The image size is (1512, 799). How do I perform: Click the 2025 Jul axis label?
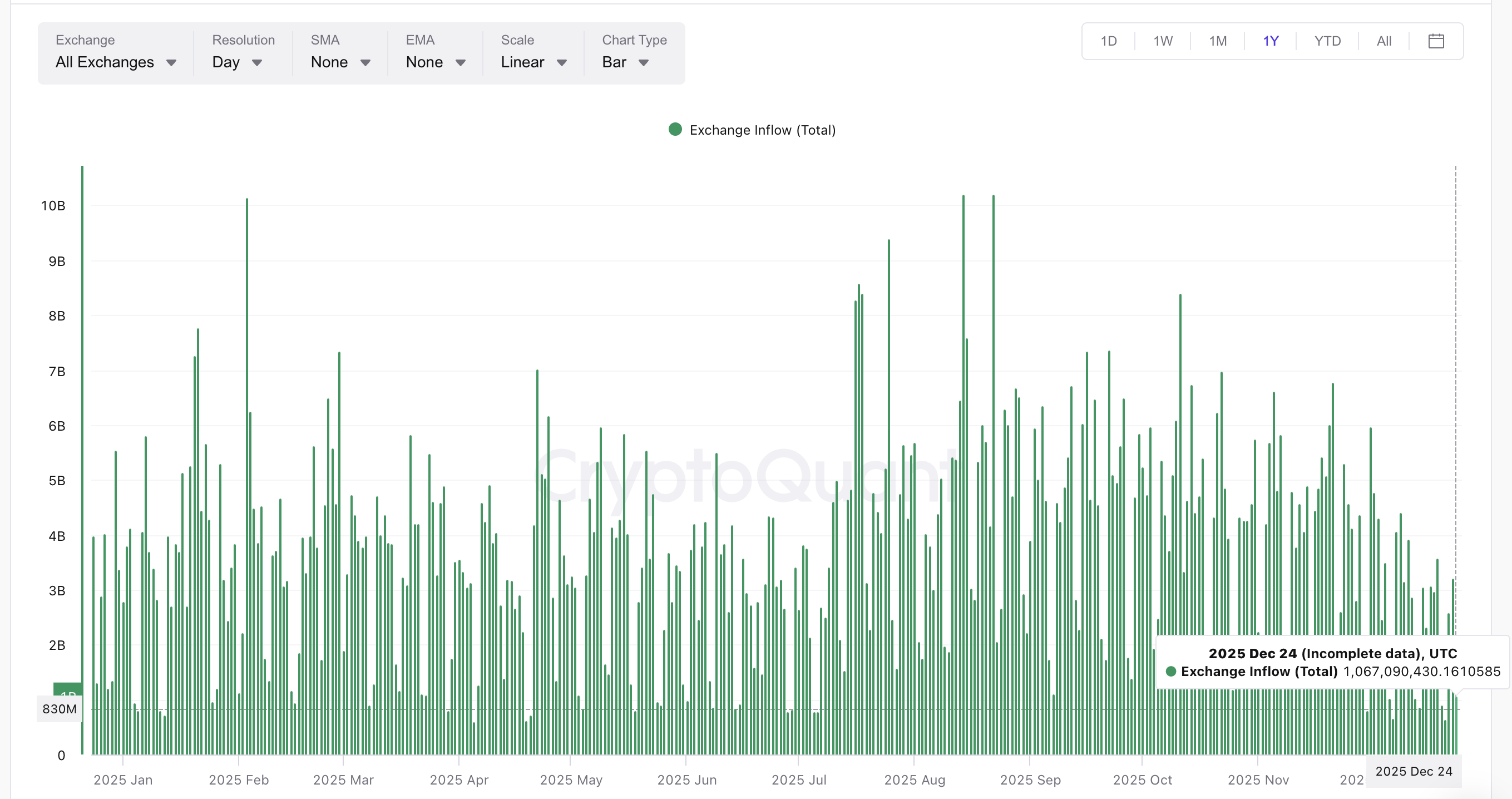pyautogui.click(x=799, y=780)
